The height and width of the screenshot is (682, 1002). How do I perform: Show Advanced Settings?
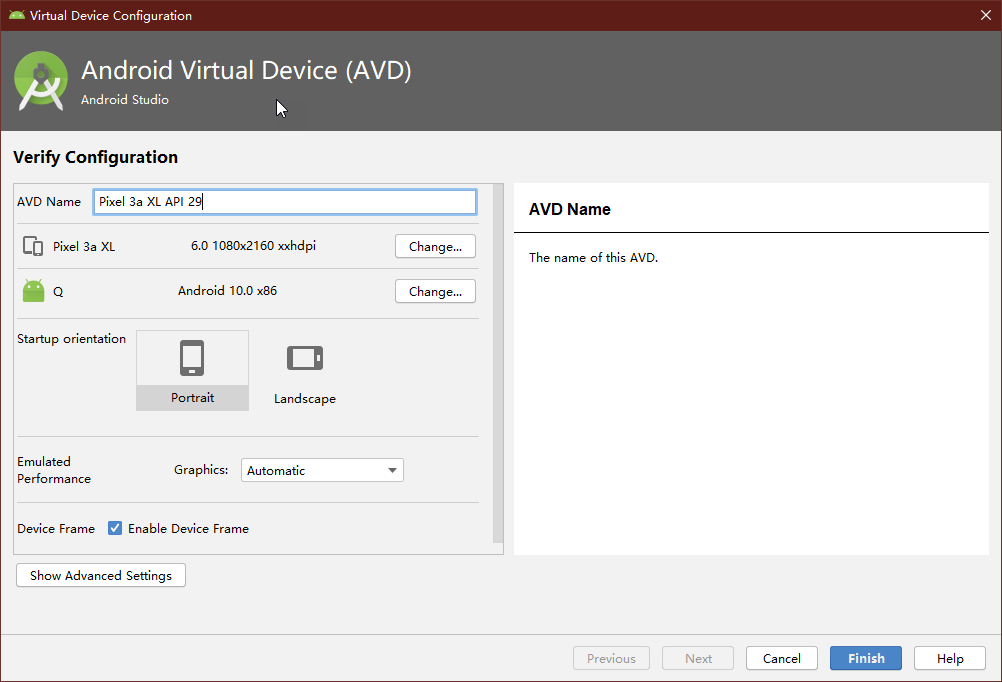(101, 575)
